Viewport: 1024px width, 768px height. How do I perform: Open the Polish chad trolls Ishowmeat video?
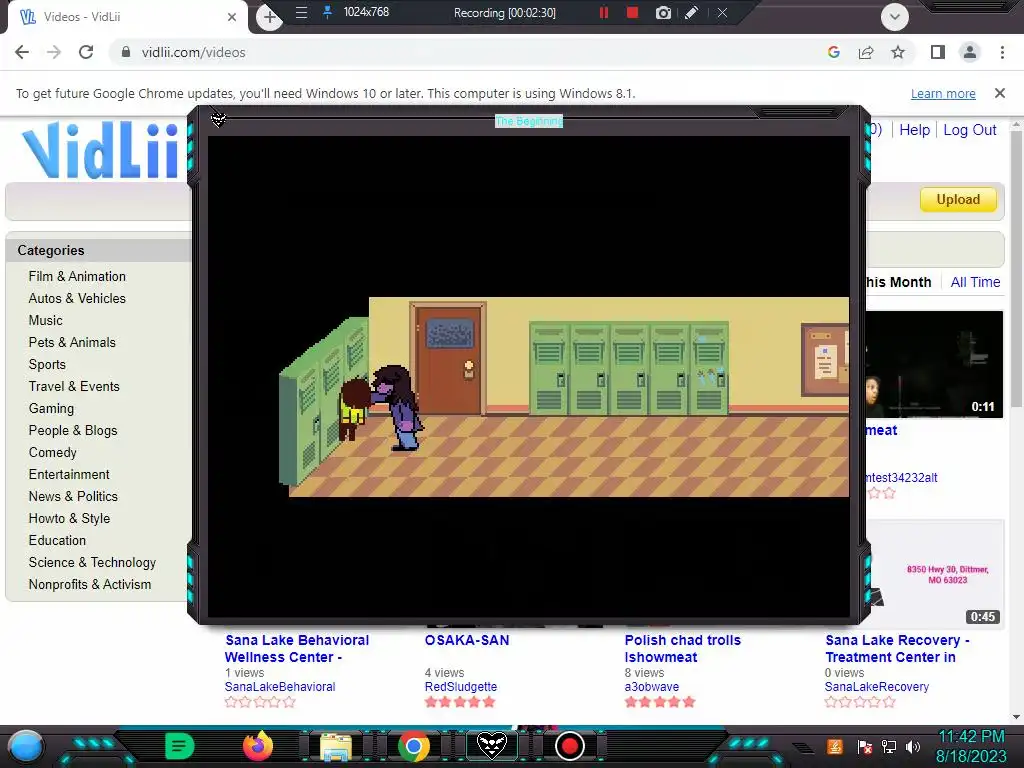[682, 648]
